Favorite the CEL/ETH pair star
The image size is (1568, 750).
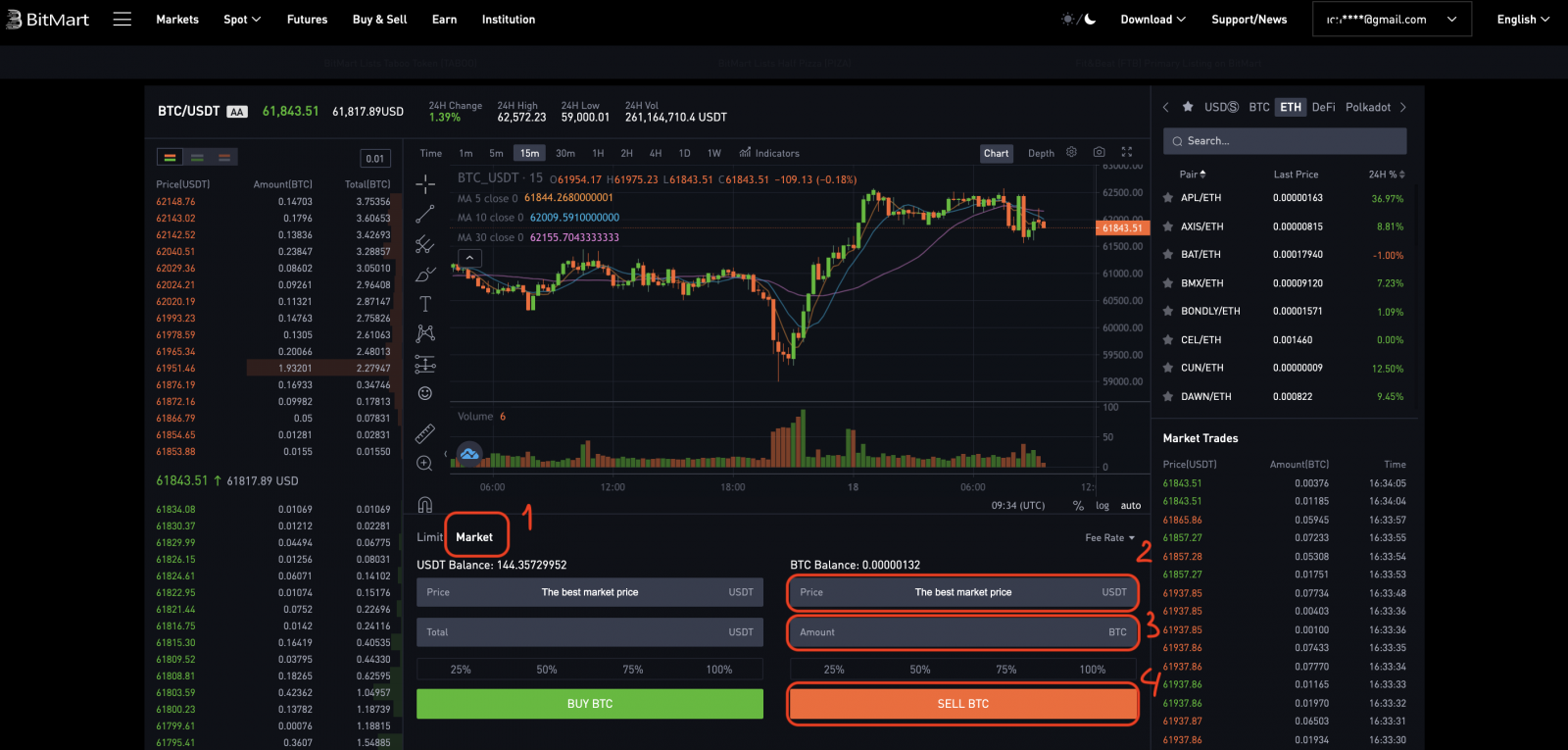(x=1168, y=340)
